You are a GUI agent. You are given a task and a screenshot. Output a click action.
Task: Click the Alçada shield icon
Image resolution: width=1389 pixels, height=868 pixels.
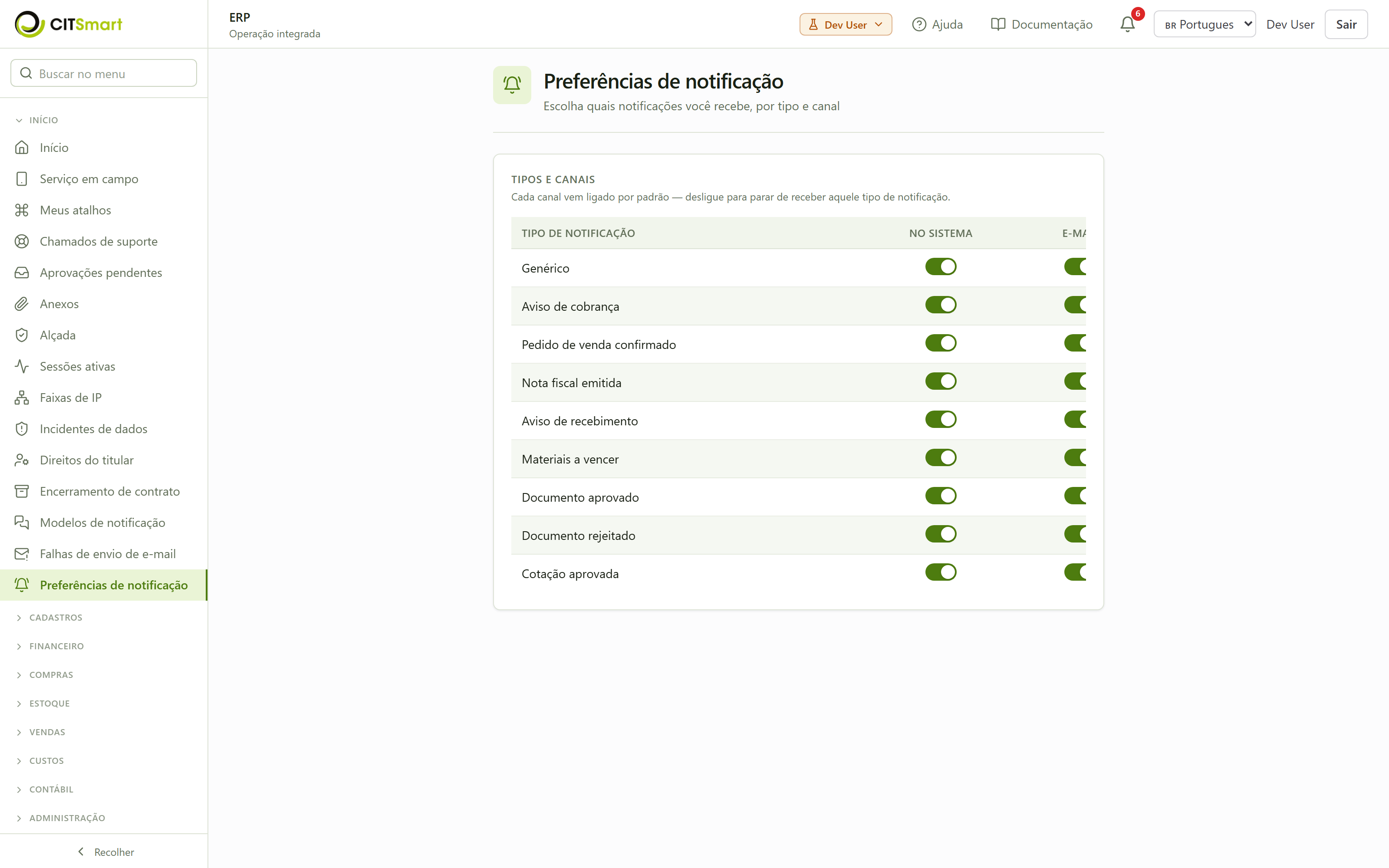tap(22, 335)
